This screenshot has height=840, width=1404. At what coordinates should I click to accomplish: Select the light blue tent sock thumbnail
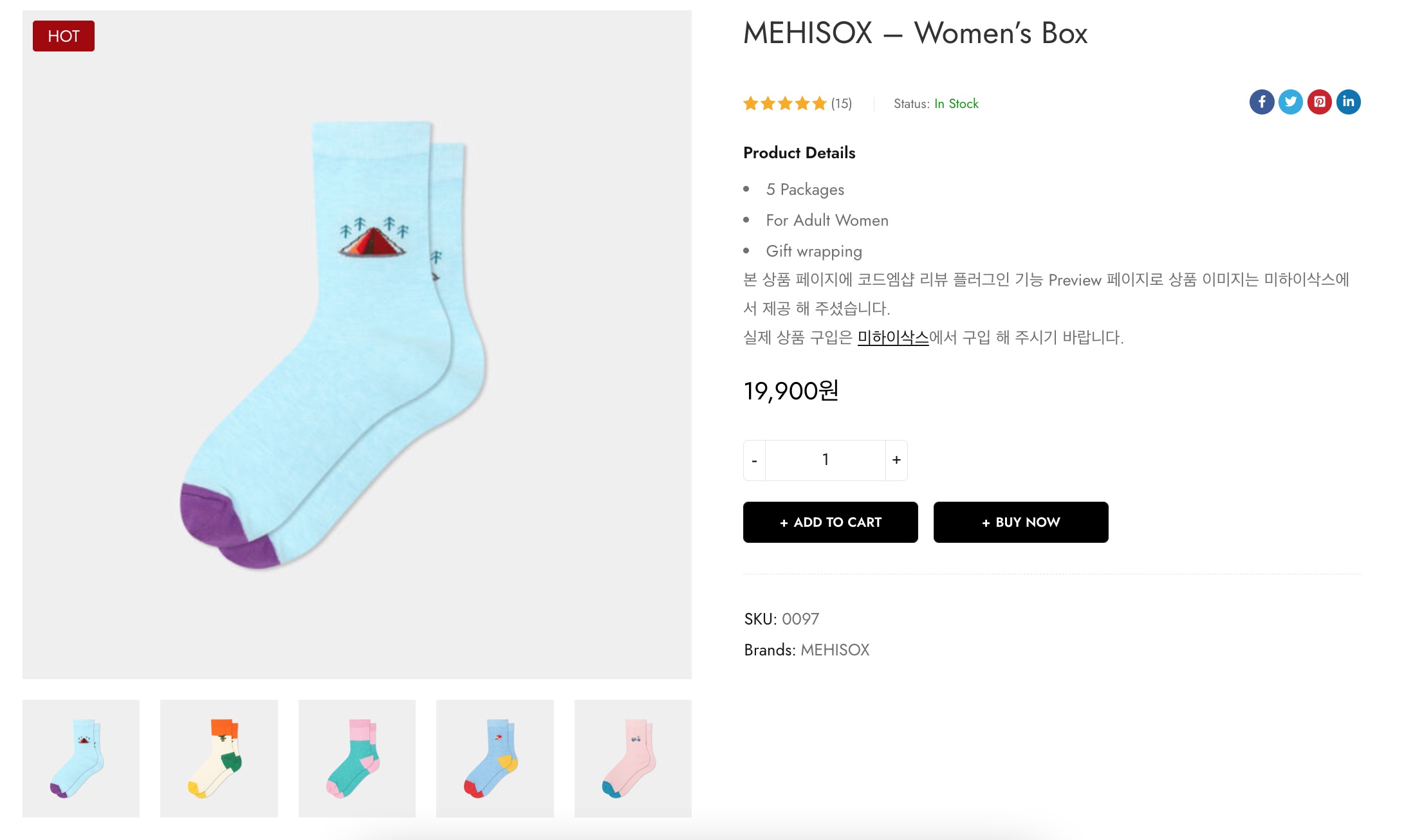[x=81, y=758]
